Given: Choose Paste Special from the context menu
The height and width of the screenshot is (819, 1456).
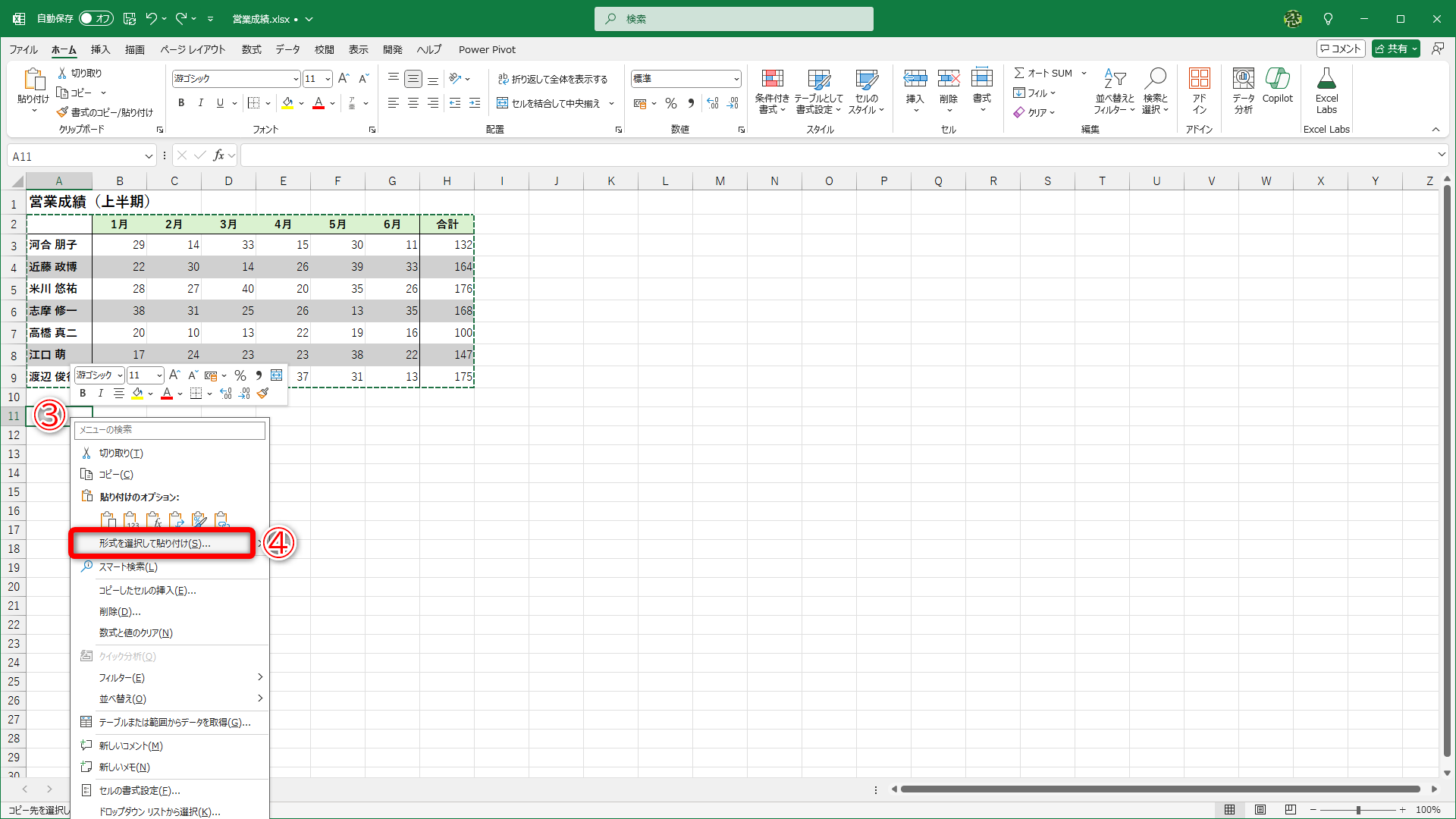Looking at the screenshot, I should point(155,544).
